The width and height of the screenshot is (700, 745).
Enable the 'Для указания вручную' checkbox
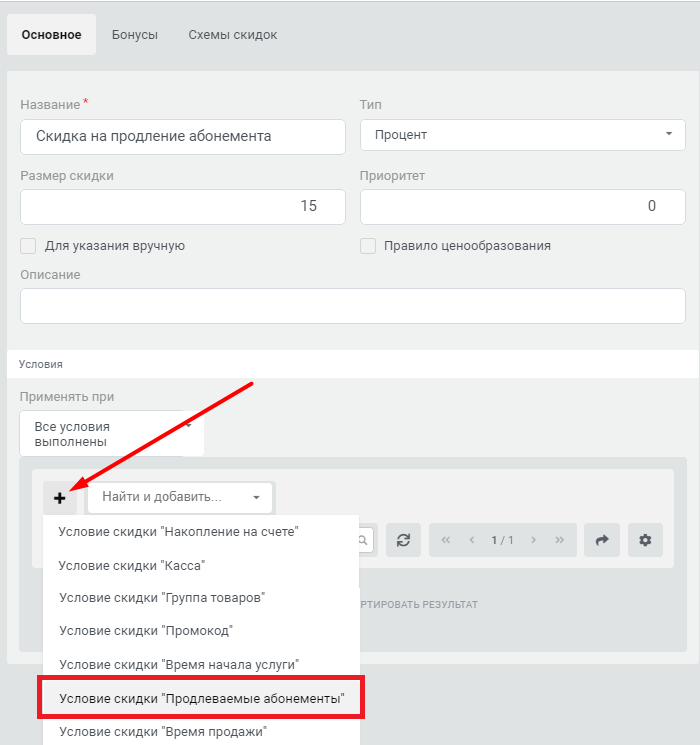click(x=28, y=246)
